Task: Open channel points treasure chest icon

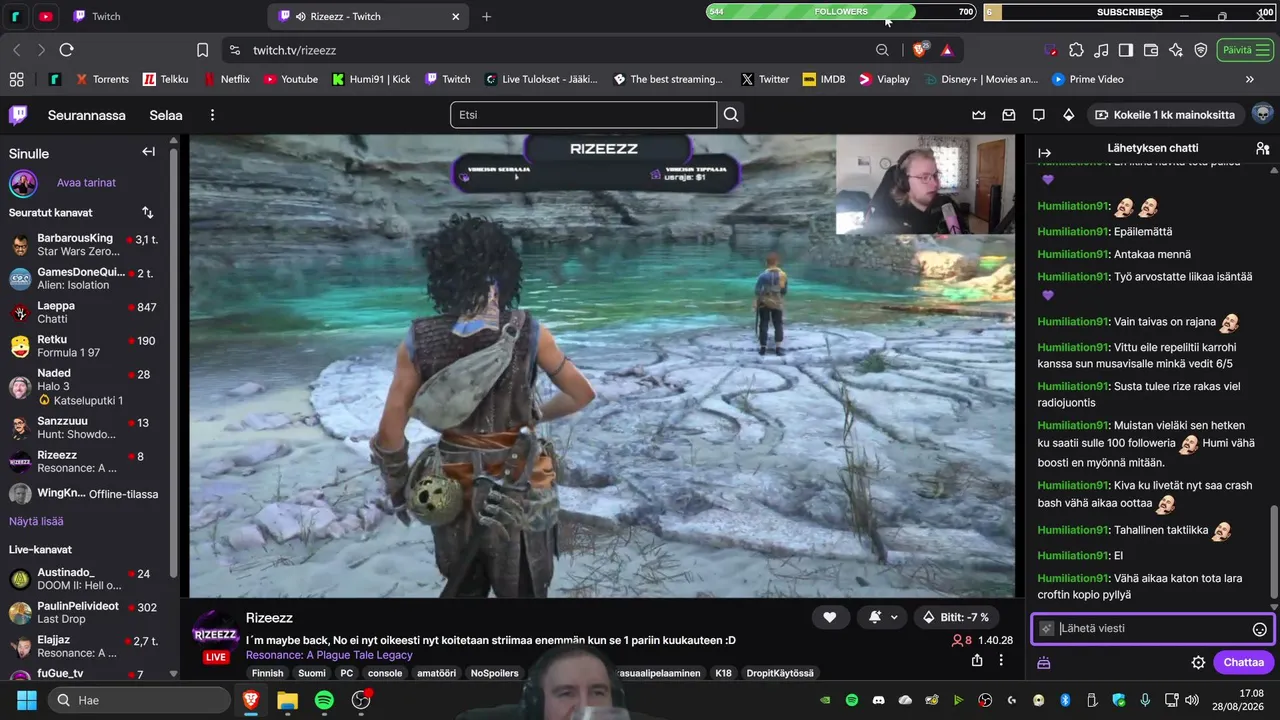Action: click(x=1044, y=662)
